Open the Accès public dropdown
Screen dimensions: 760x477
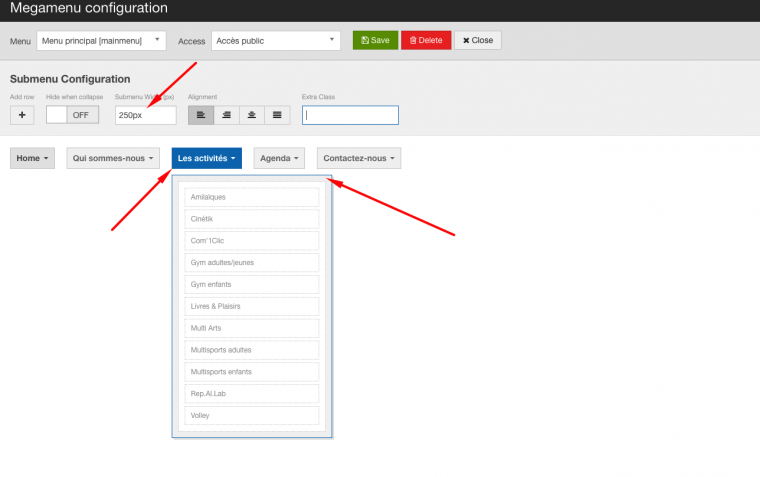tap(276, 41)
